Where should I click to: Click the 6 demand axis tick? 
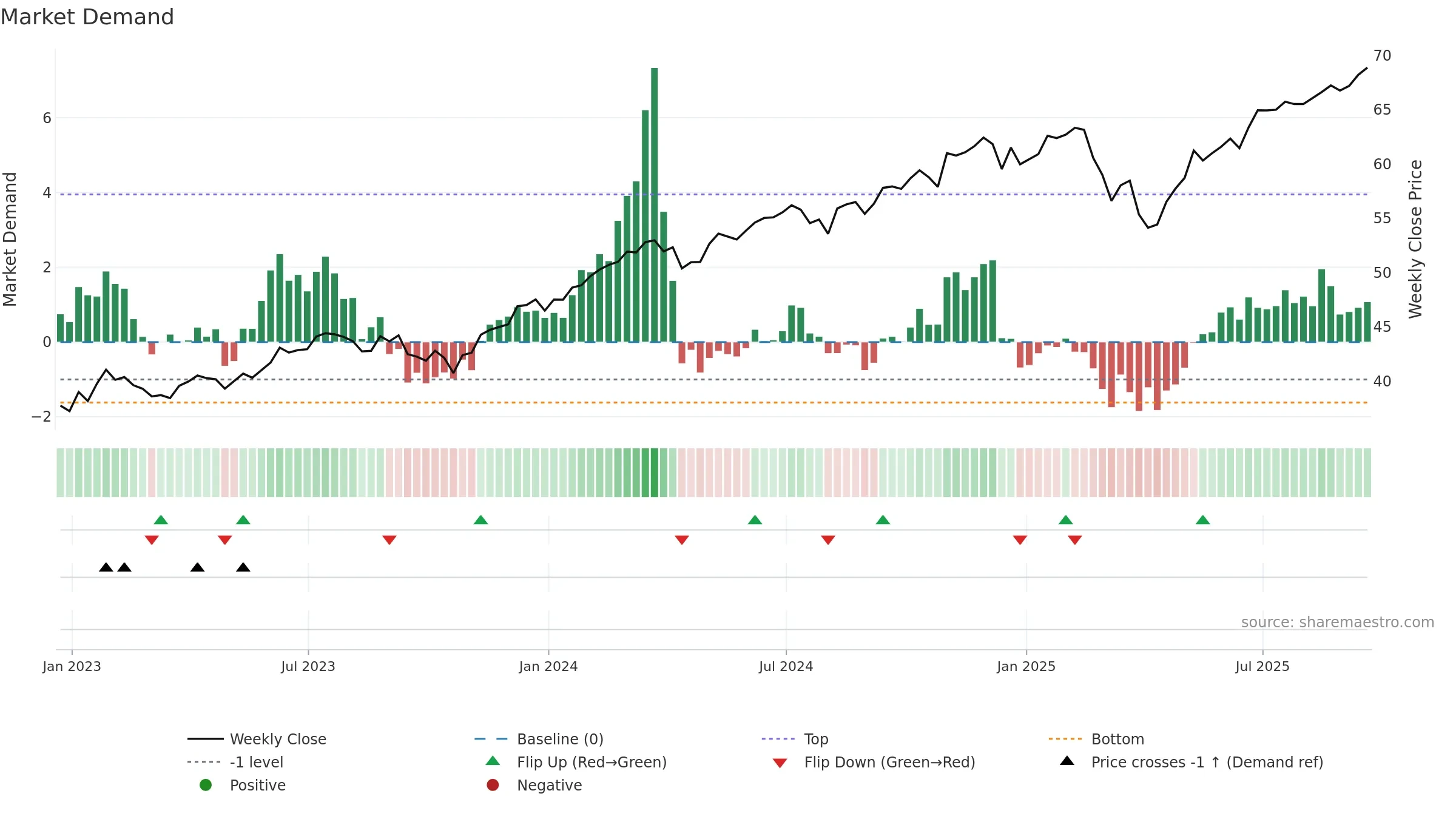point(47,118)
